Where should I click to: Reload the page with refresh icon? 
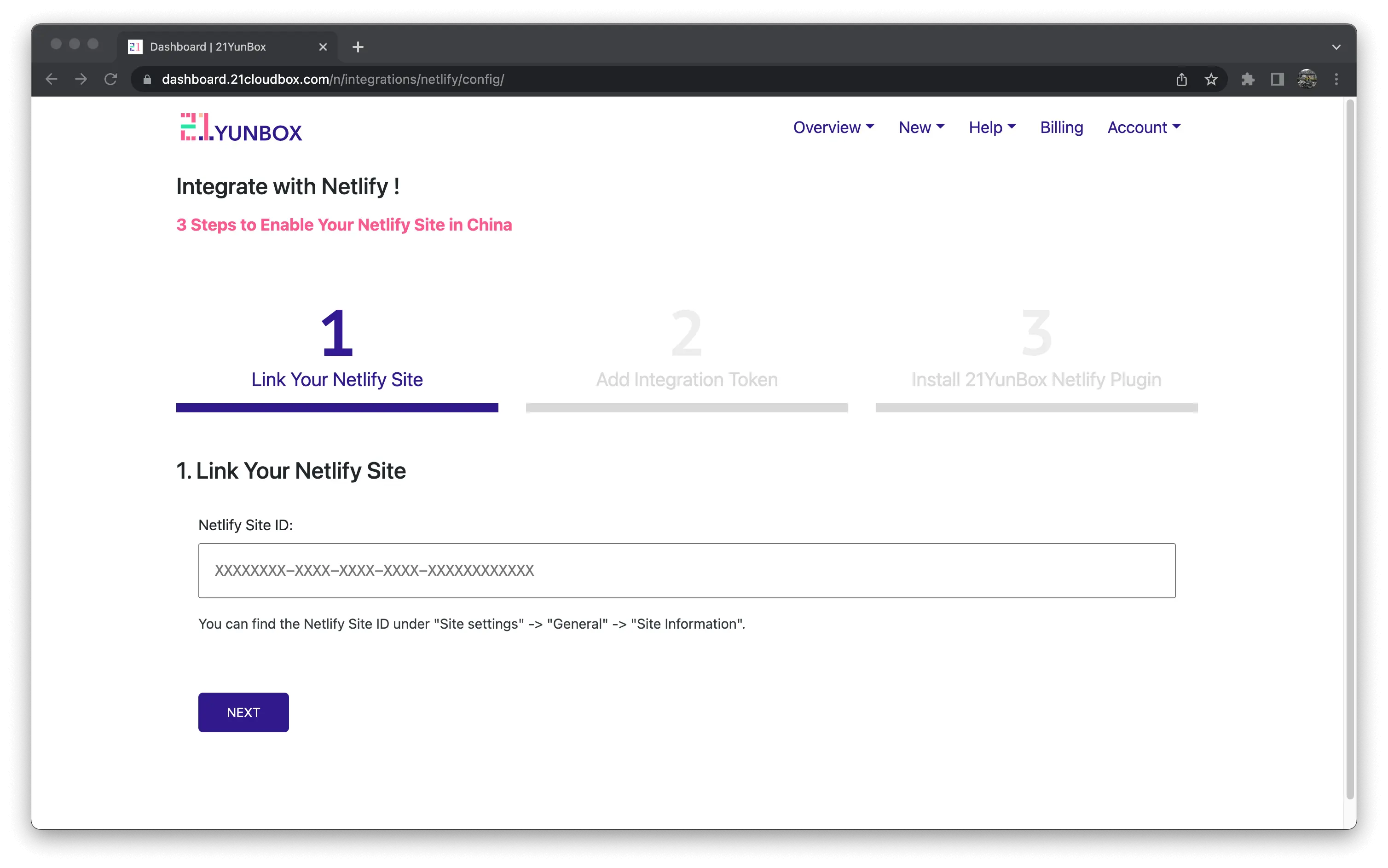tap(111, 79)
